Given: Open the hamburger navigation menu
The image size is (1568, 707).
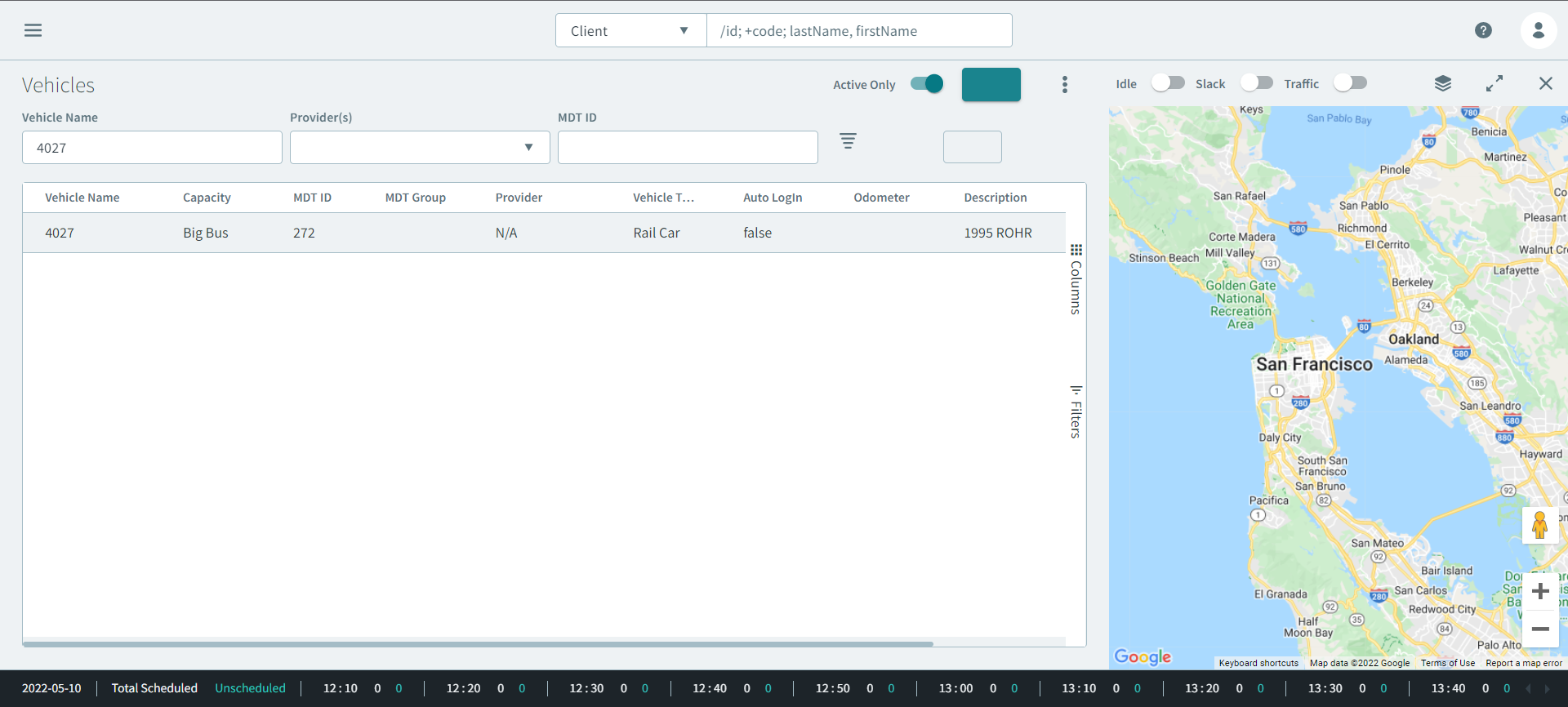Looking at the screenshot, I should [33, 30].
